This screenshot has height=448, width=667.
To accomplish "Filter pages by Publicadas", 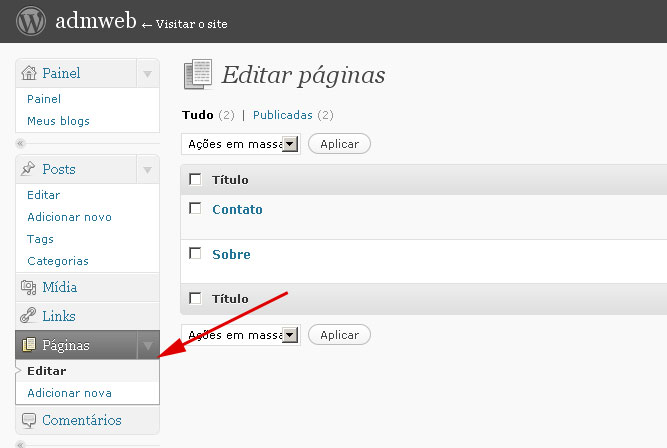I will coord(282,115).
